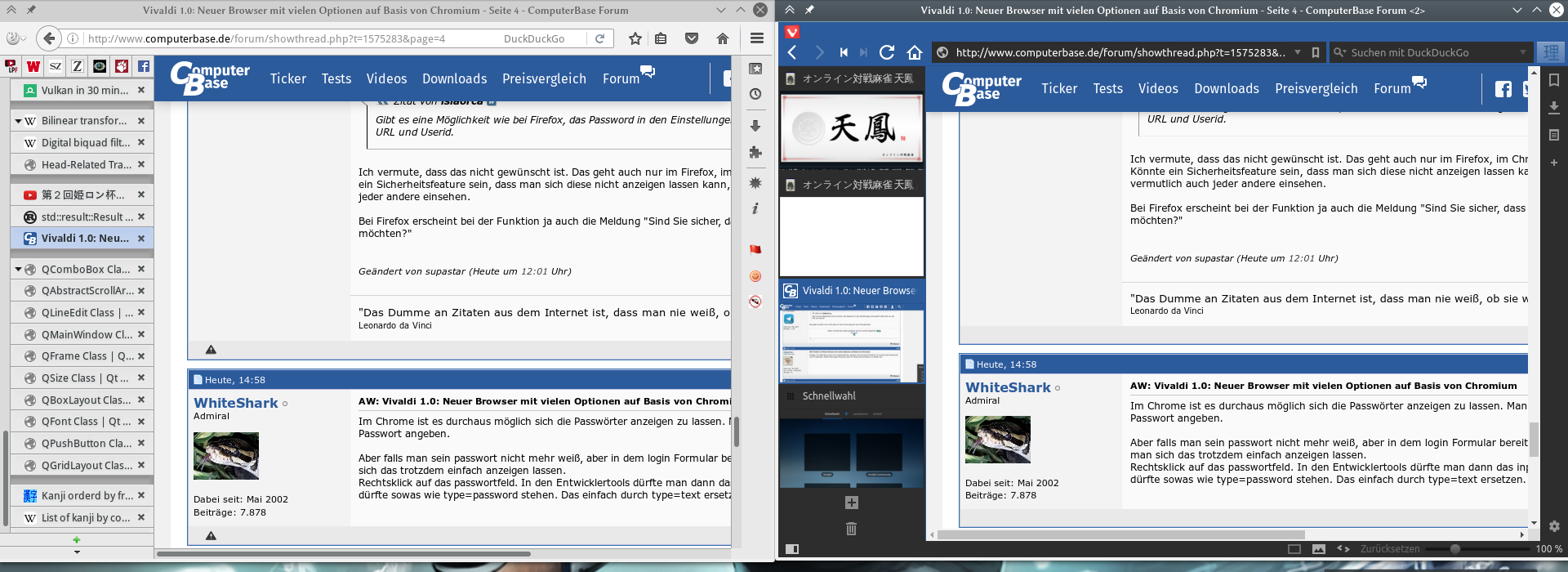Go to Firefox's home page

[723, 38]
